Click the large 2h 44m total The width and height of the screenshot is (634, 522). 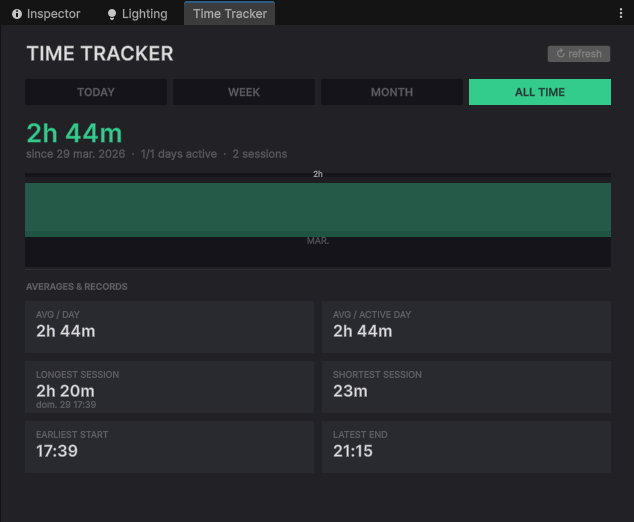click(x=74, y=133)
